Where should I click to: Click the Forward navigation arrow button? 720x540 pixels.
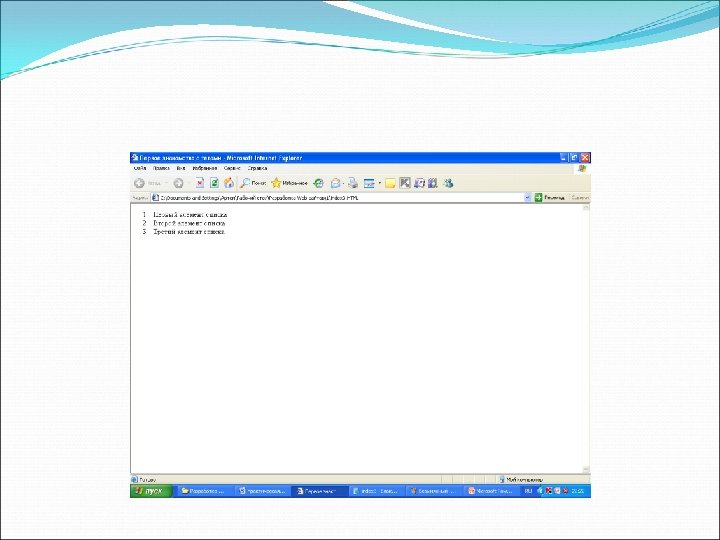[x=178, y=183]
